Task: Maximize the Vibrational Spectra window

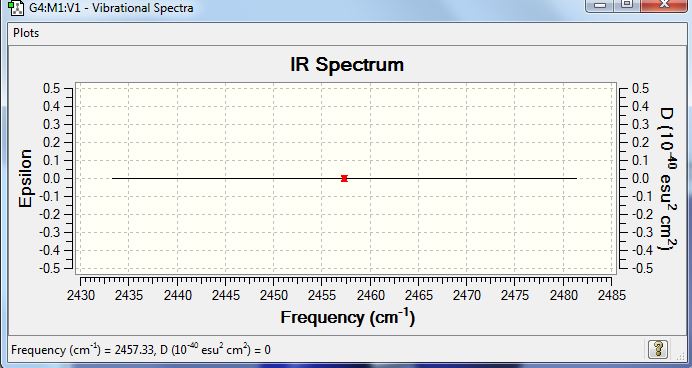Action: pos(627,5)
